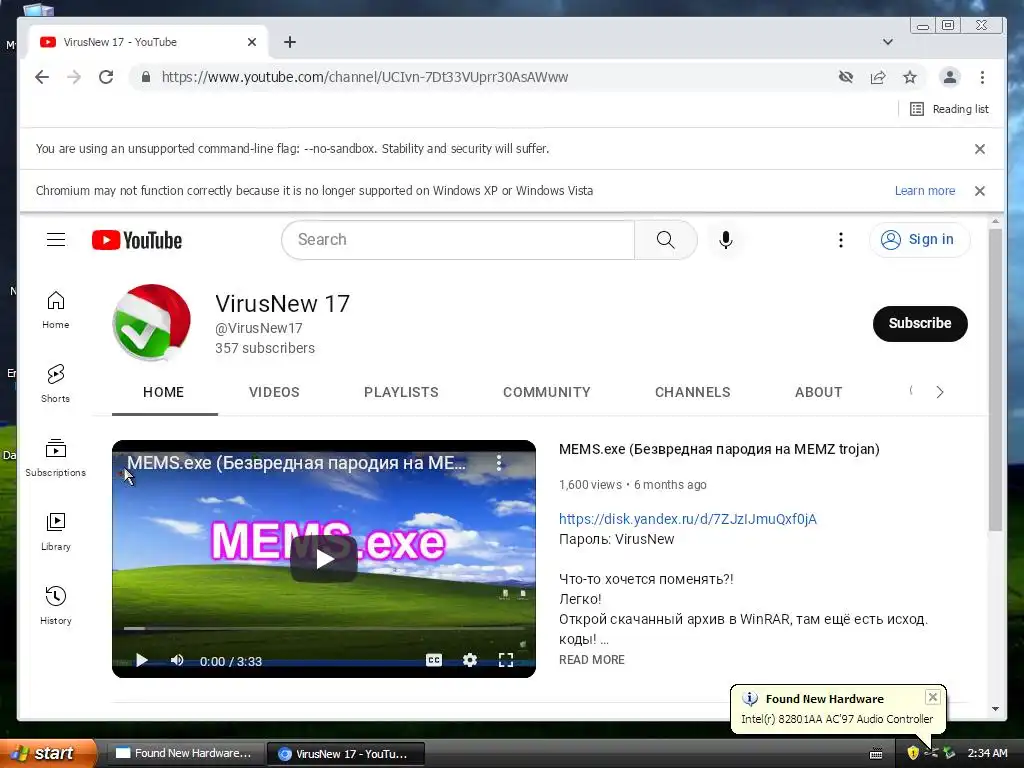Close the Found New Hardware balloon
The image size is (1024, 768).
point(933,697)
